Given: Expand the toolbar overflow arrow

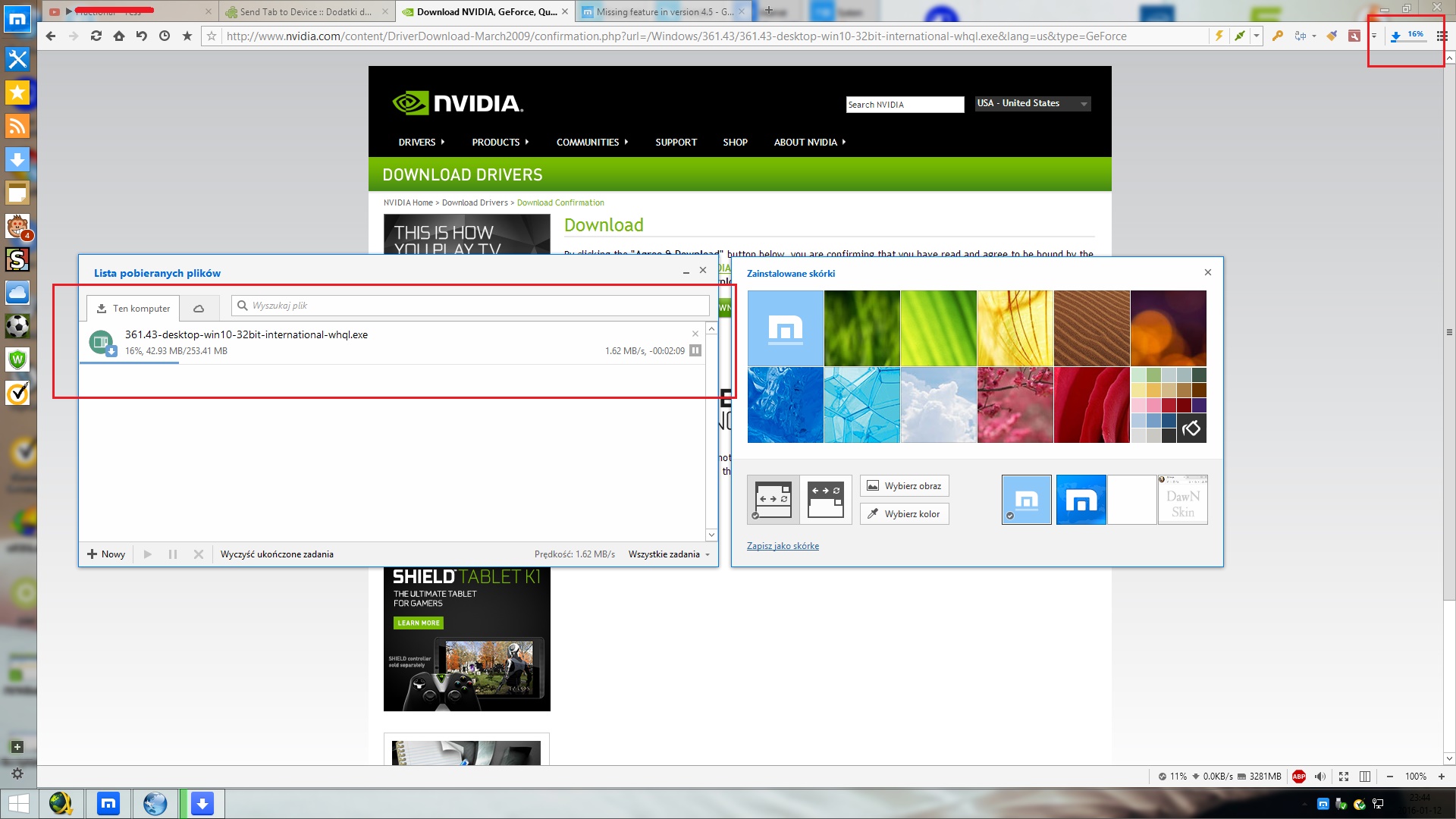Looking at the screenshot, I should [x=1373, y=36].
